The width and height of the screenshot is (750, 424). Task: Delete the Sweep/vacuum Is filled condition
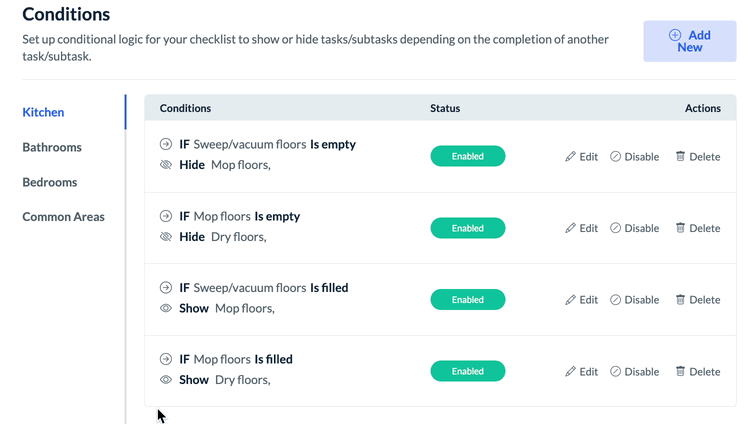pyautogui.click(x=697, y=300)
